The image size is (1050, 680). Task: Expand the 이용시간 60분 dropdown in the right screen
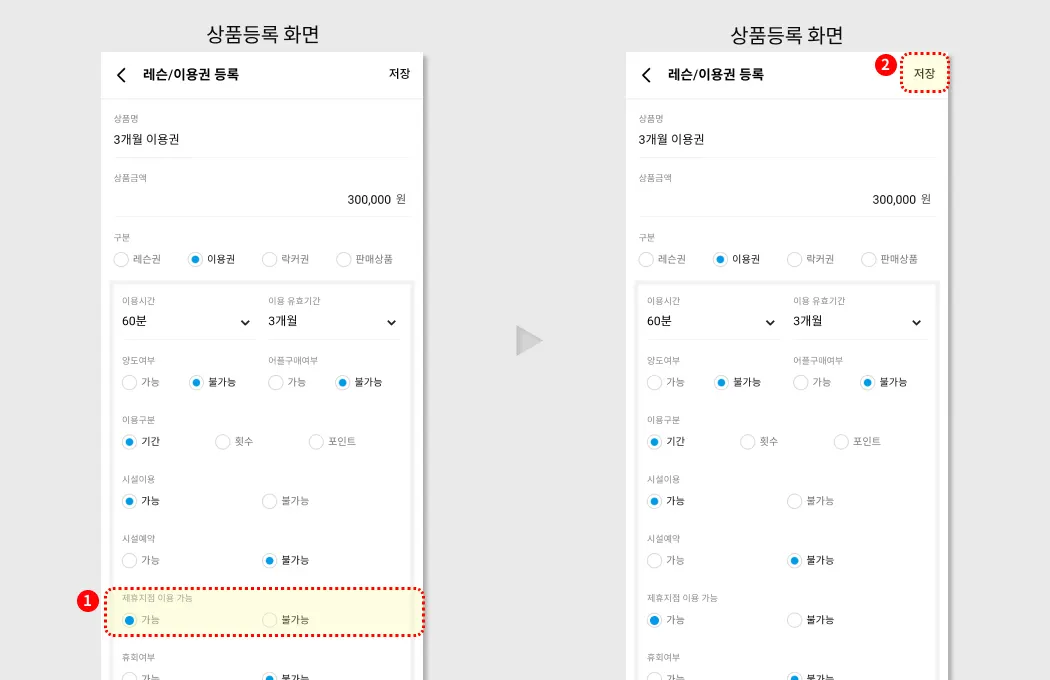pos(711,322)
